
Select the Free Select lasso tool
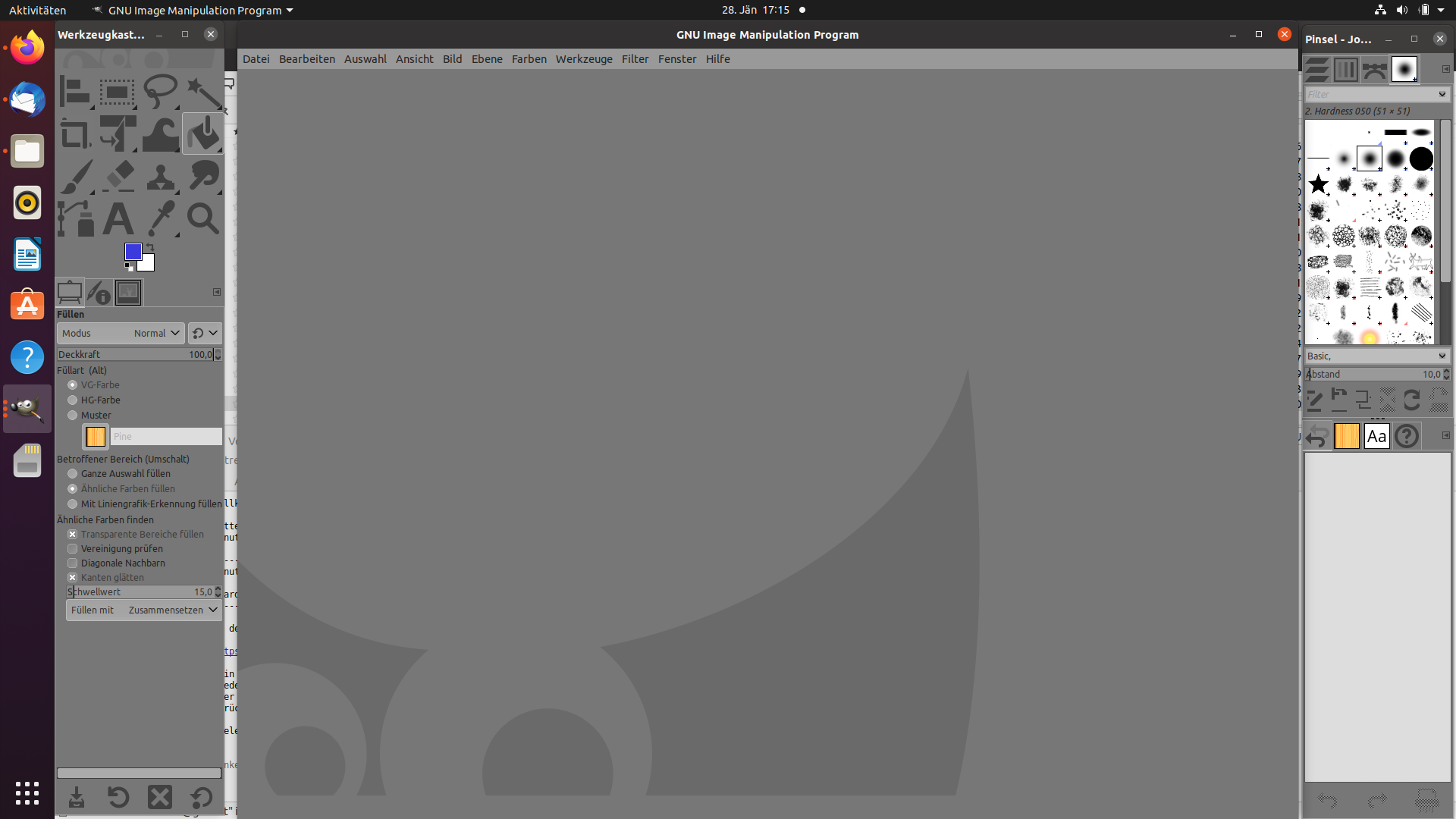click(160, 93)
